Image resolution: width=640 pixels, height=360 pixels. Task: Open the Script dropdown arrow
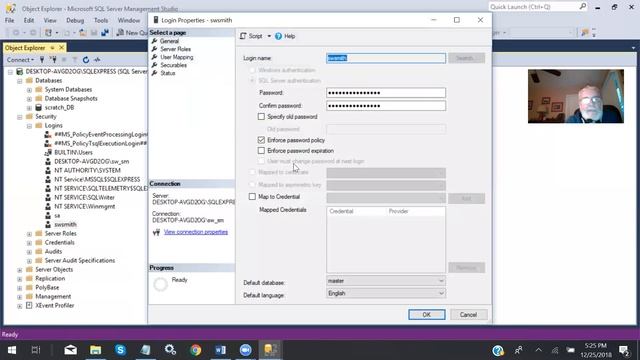pos(269,36)
